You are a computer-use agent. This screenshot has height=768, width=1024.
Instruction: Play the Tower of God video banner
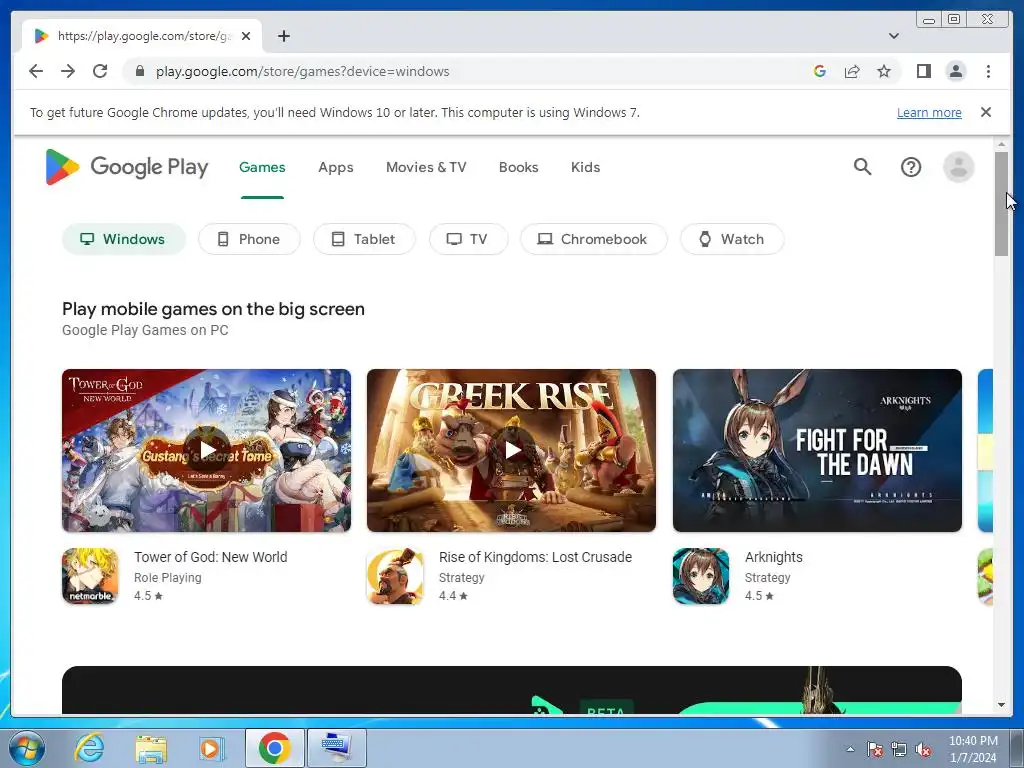[206, 450]
